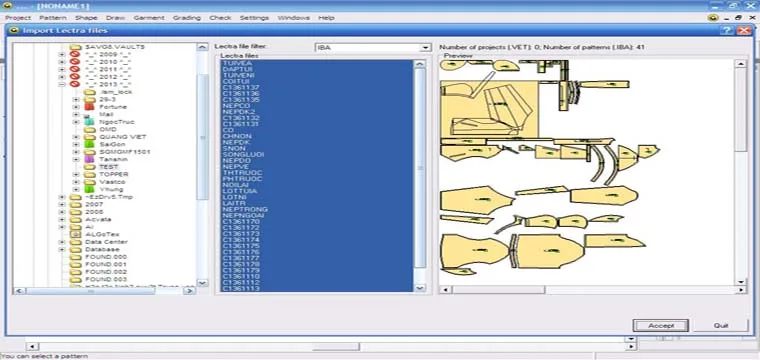Viewport: 760px width, 360px height.
Task: Select the FOUND.002 folder
Action: pyautogui.click(x=106, y=272)
